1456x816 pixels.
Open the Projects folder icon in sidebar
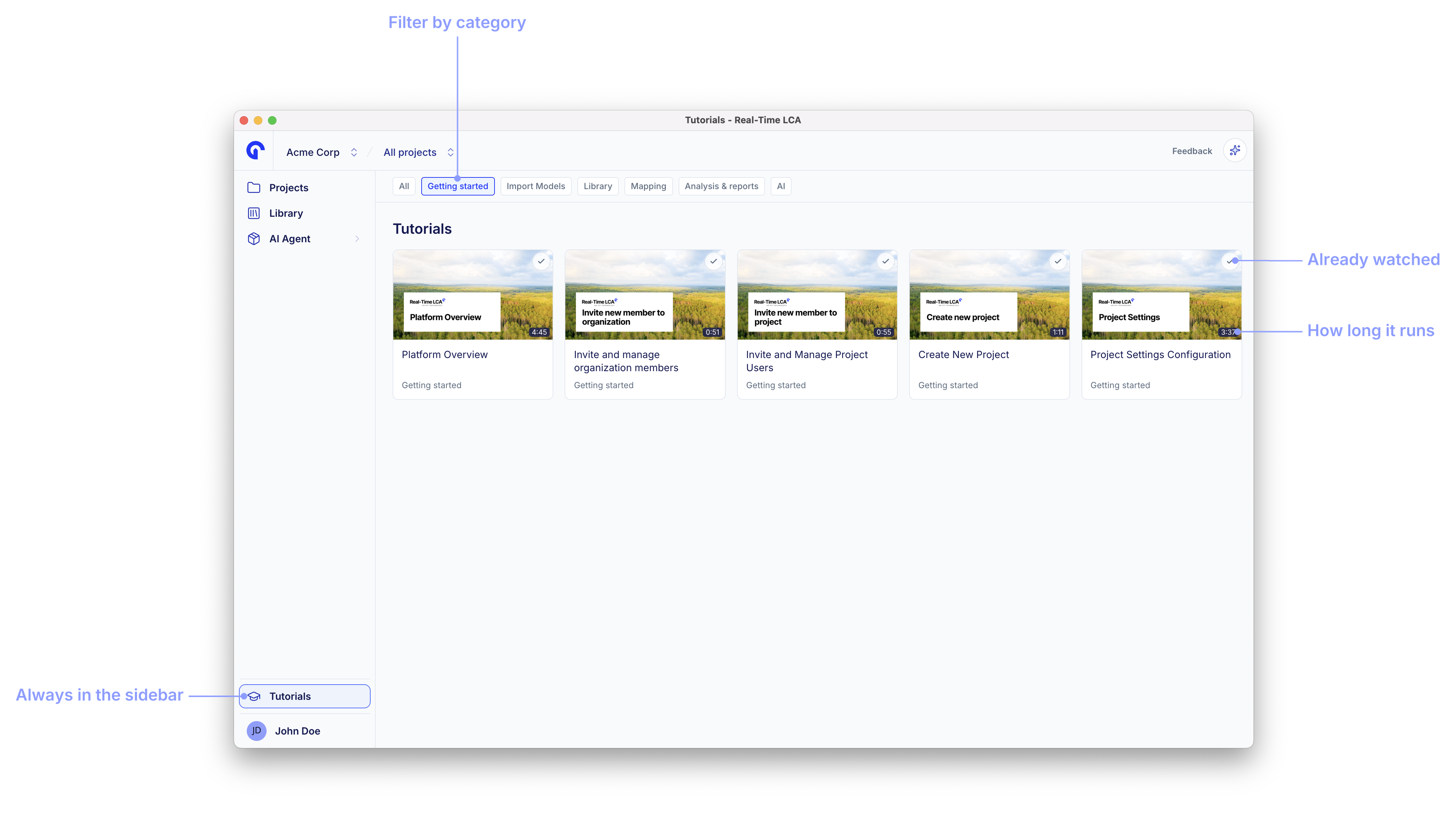tap(254, 187)
